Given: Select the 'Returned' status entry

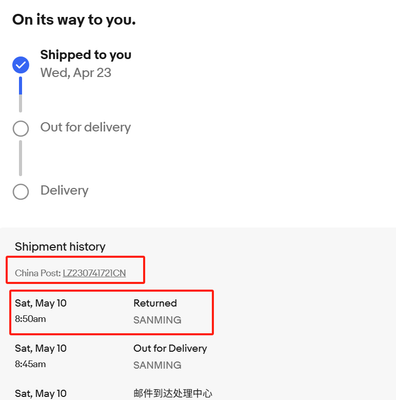Looking at the screenshot, I should click(155, 303).
